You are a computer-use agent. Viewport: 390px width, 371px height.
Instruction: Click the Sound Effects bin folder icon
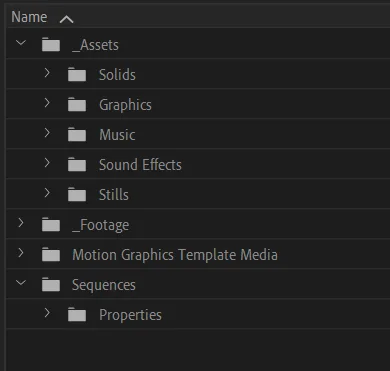pyautogui.click(x=77, y=165)
